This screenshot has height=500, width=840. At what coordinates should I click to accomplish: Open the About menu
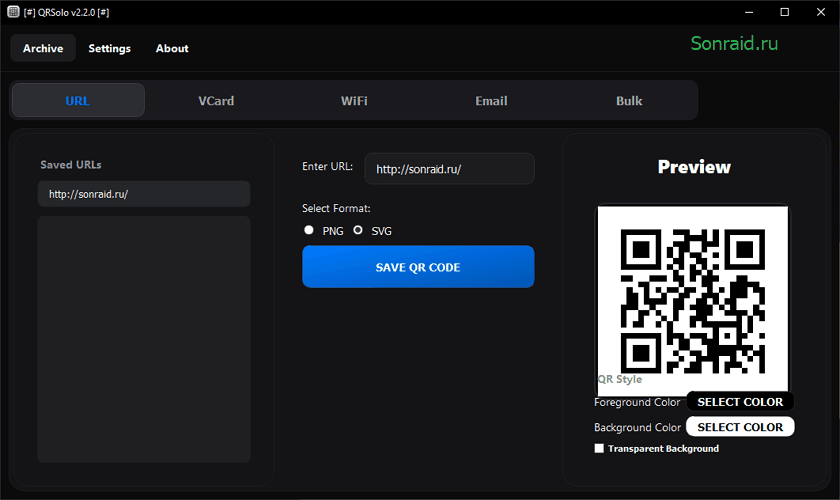172,48
